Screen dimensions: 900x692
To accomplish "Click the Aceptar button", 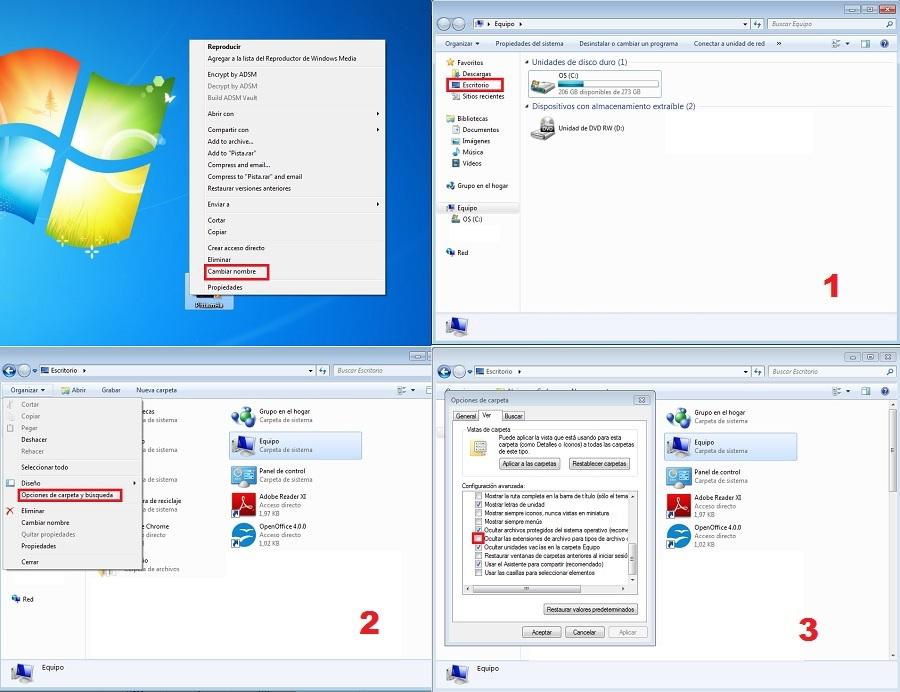I will 541,632.
